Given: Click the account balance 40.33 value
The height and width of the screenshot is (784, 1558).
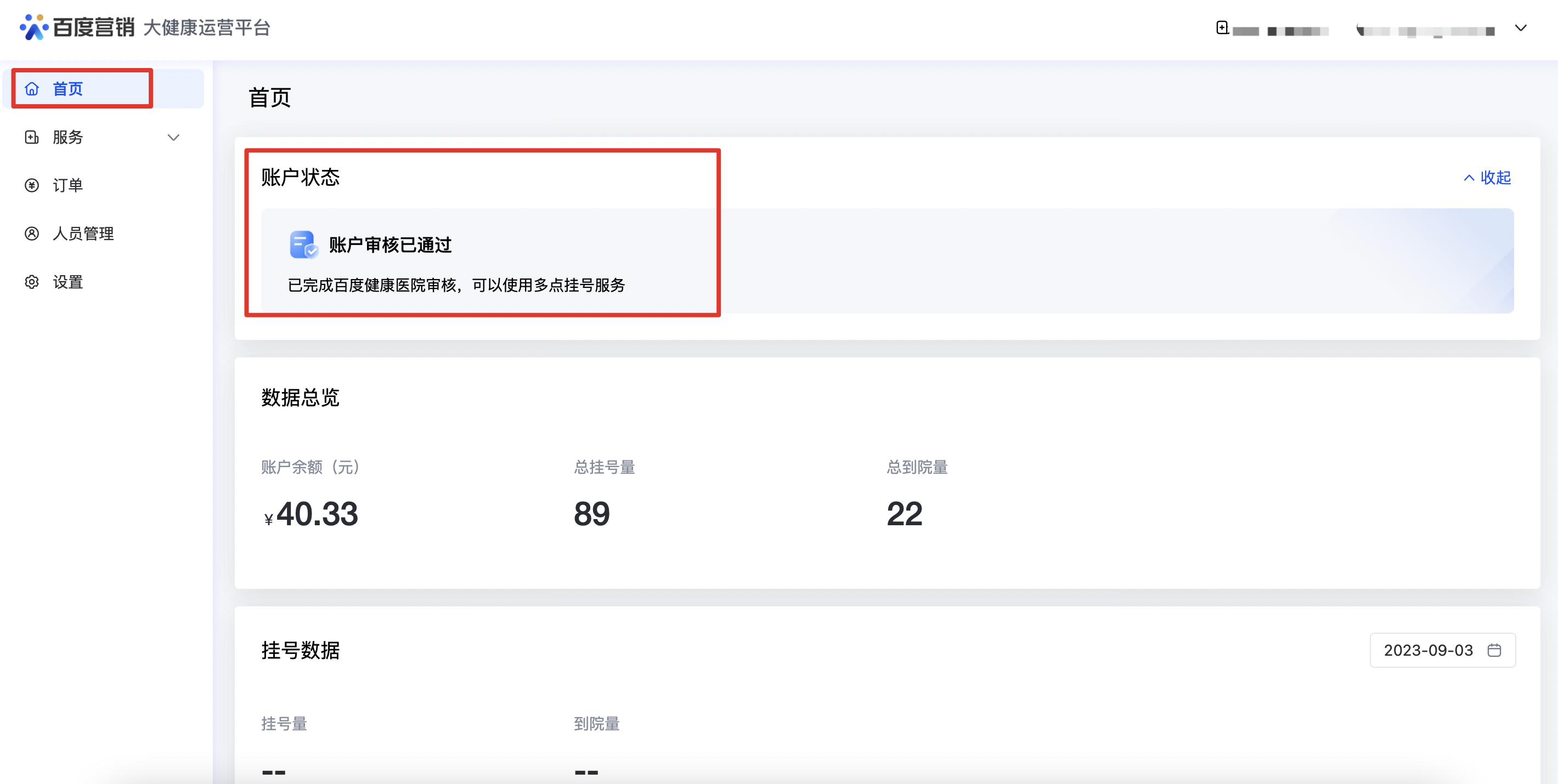Looking at the screenshot, I should point(317,514).
